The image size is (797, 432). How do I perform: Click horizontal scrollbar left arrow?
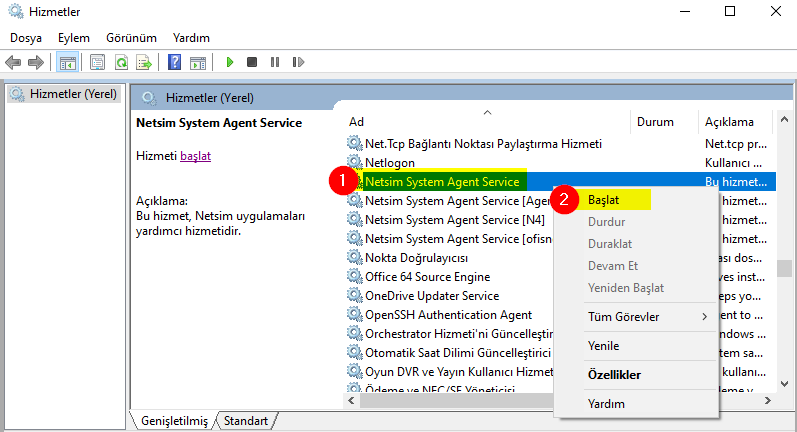coord(351,401)
